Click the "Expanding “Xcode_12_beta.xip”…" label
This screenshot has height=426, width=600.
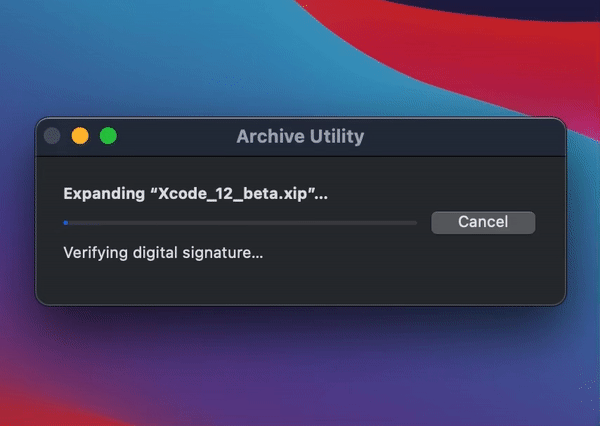click(196, 194)
